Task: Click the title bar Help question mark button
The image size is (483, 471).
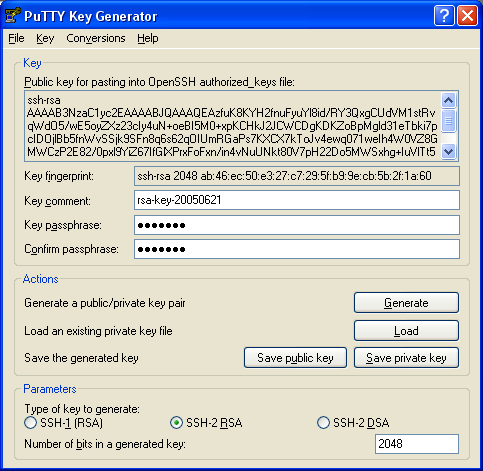Action: pyautogui.click(x=444, y=15)
